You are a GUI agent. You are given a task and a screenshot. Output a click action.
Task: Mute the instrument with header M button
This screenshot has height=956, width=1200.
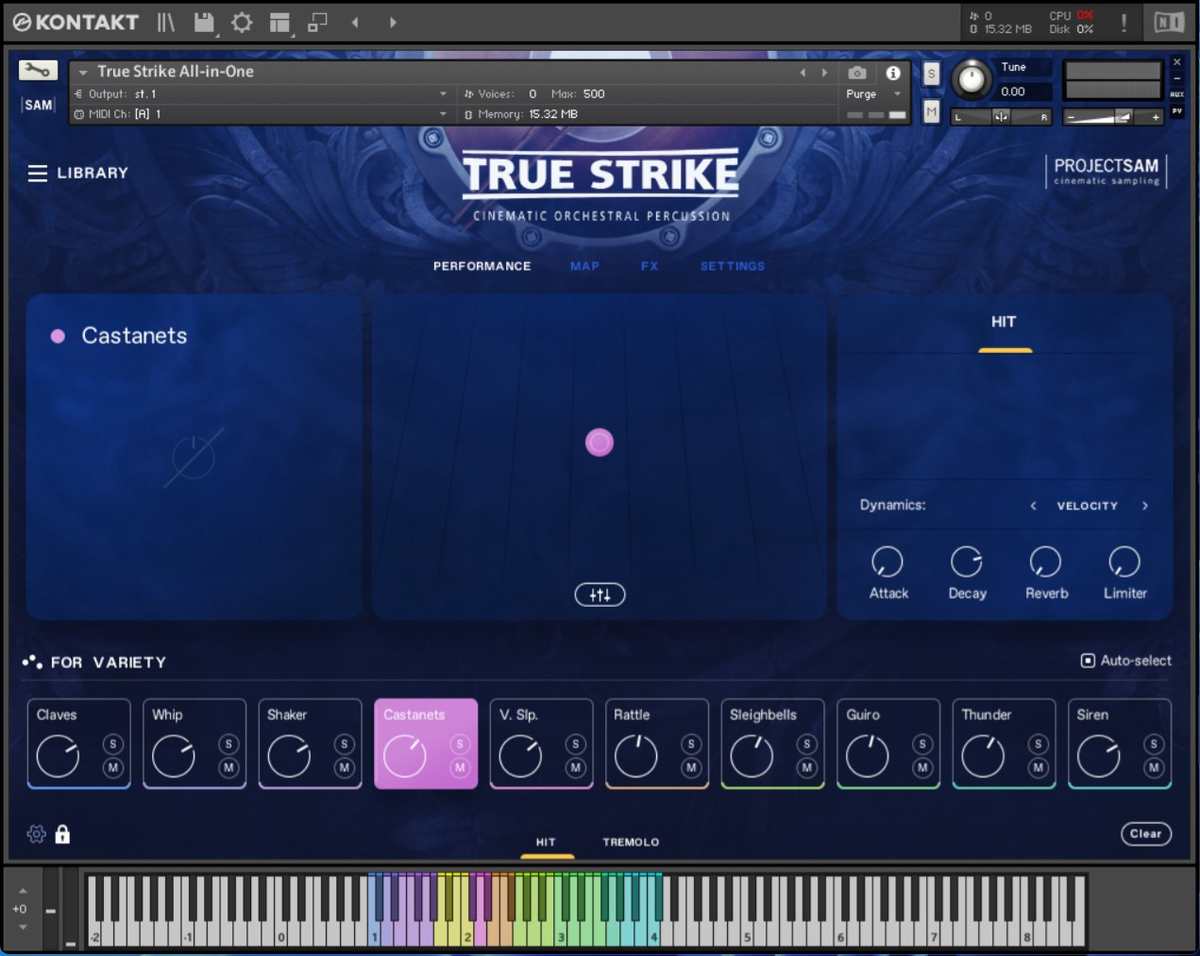coord(931,112)
